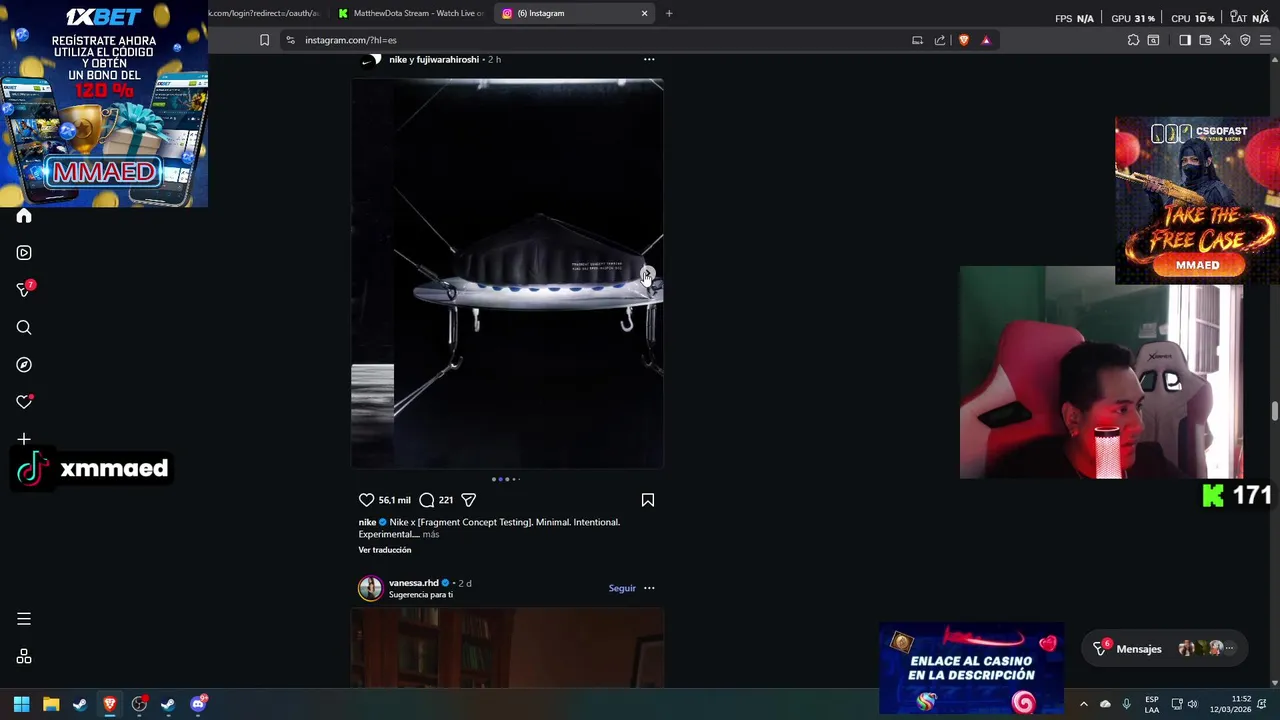Show hidden system tray icons chevron
Image resolution: width=1280 pixels, height=720 pixels.
(x=1083, y=704)
